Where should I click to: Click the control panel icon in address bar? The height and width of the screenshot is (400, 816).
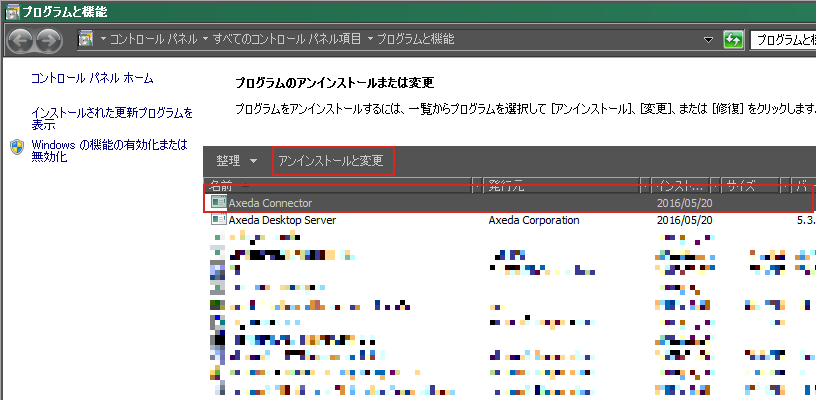(x=85, y=39)
